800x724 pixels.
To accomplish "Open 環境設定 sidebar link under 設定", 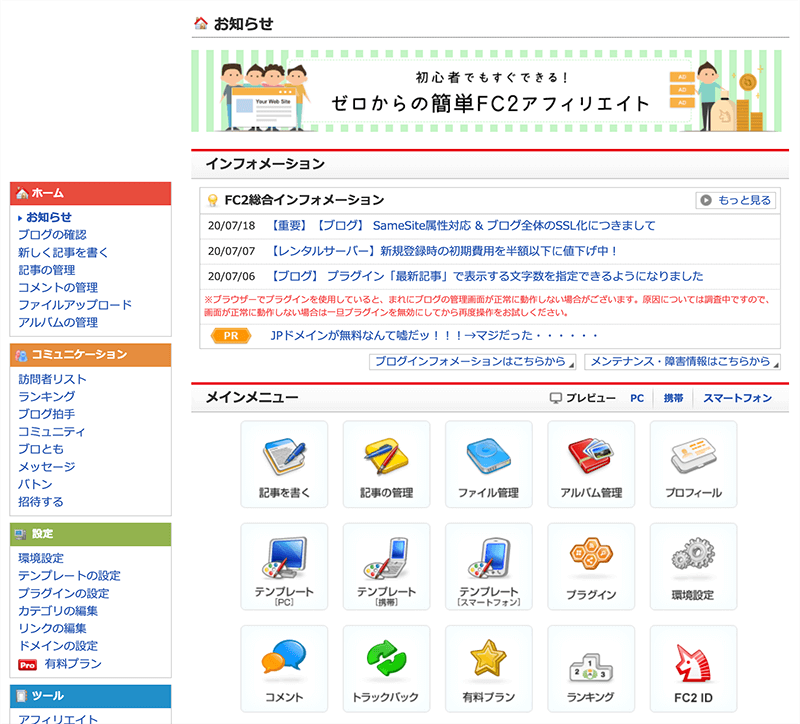I will coord(41,558).
